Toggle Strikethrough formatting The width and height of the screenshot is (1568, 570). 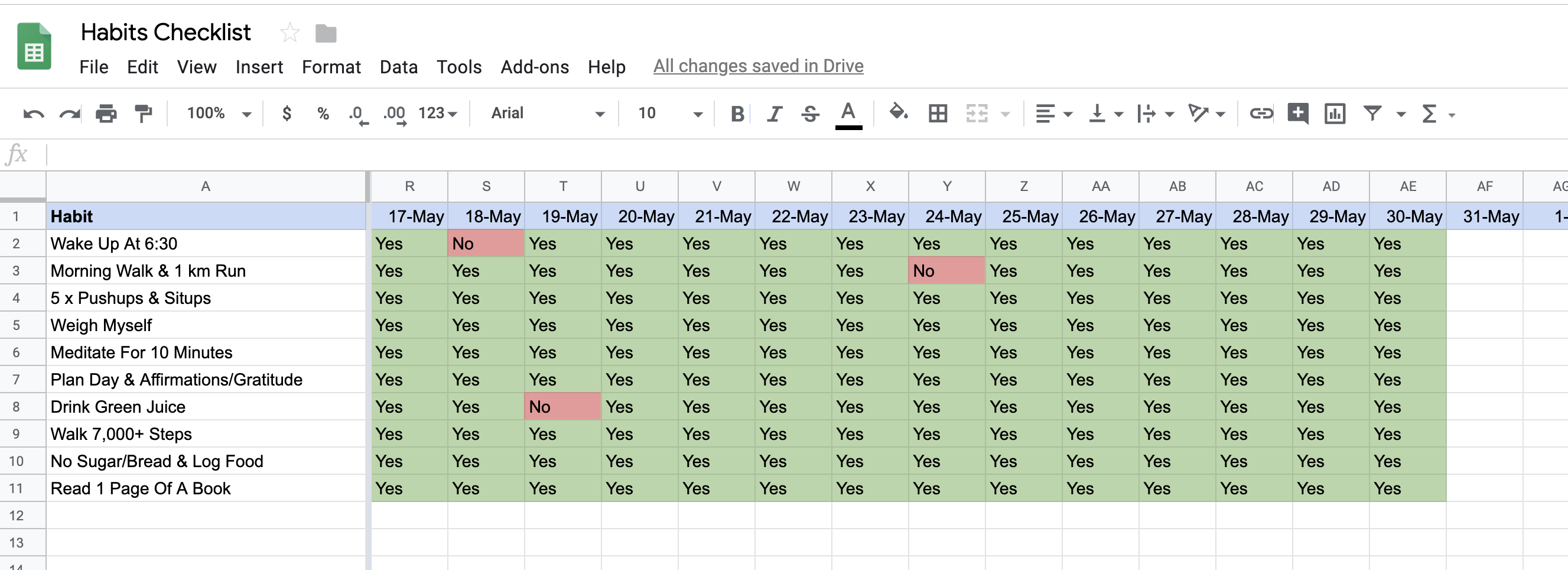[810, 114]
